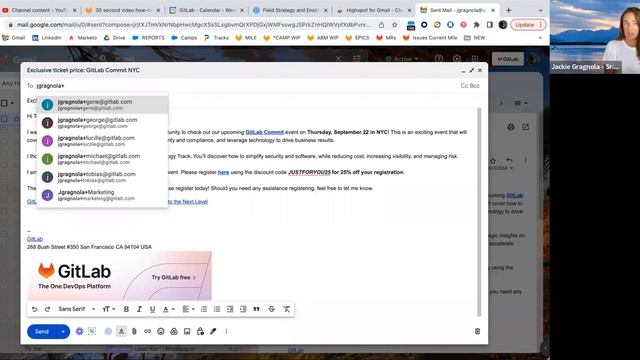Click the Send button
Viewport: 640px width, 360px height.
pyautogui.click(x=42, y=331)
